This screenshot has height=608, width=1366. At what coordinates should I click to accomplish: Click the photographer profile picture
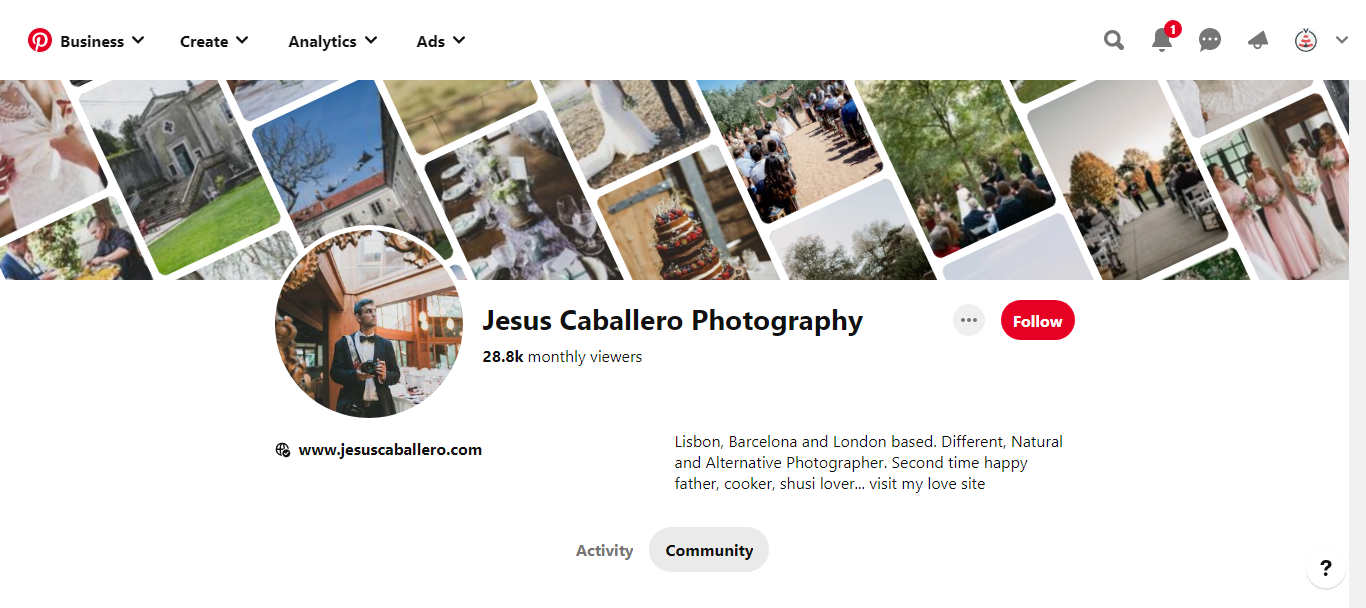(x=369, y=323)
